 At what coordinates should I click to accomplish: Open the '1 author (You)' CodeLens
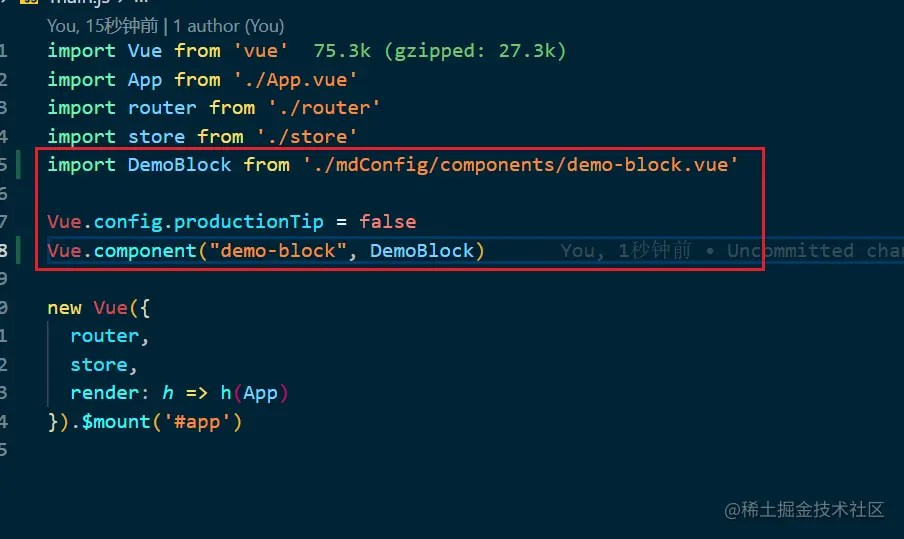tap(229, 26)
